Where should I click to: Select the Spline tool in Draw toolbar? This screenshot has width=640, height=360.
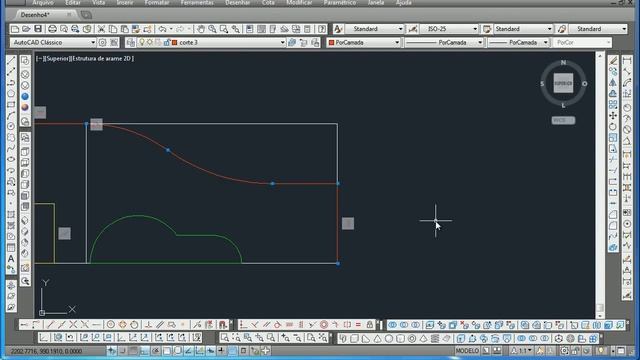pos(11,148)
